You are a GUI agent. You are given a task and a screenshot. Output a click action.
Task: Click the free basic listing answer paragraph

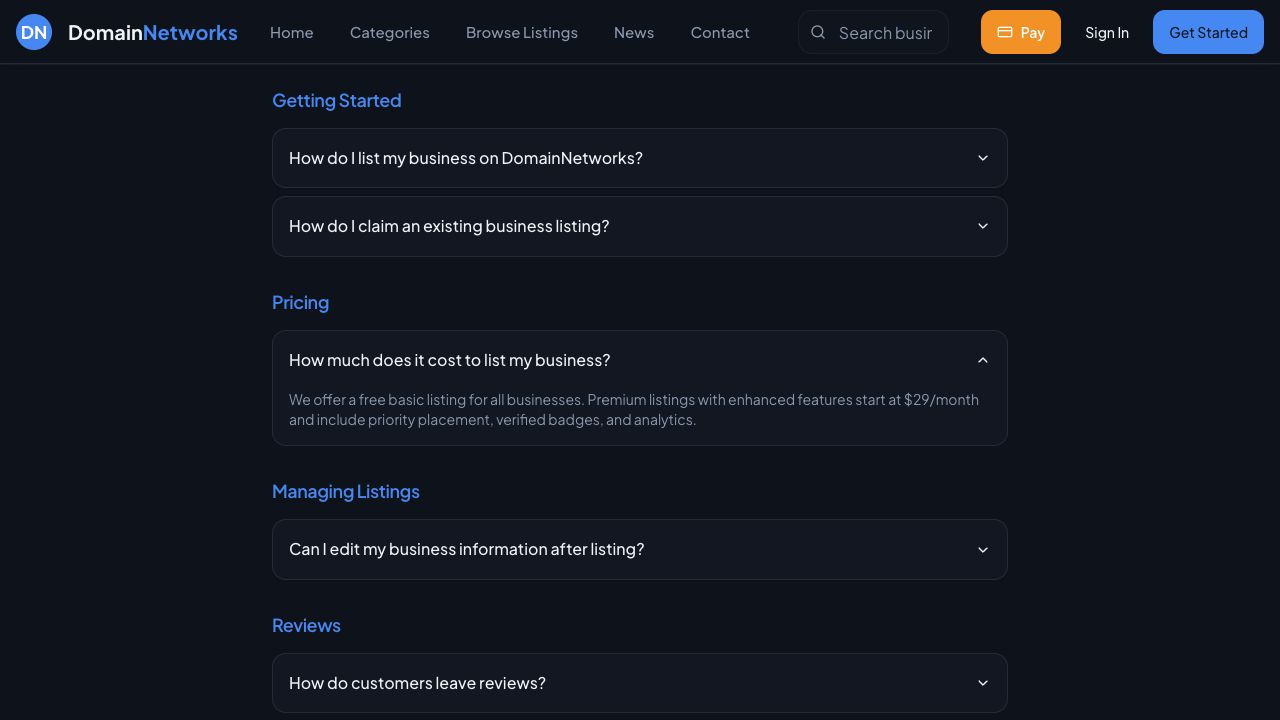[634, 409]
